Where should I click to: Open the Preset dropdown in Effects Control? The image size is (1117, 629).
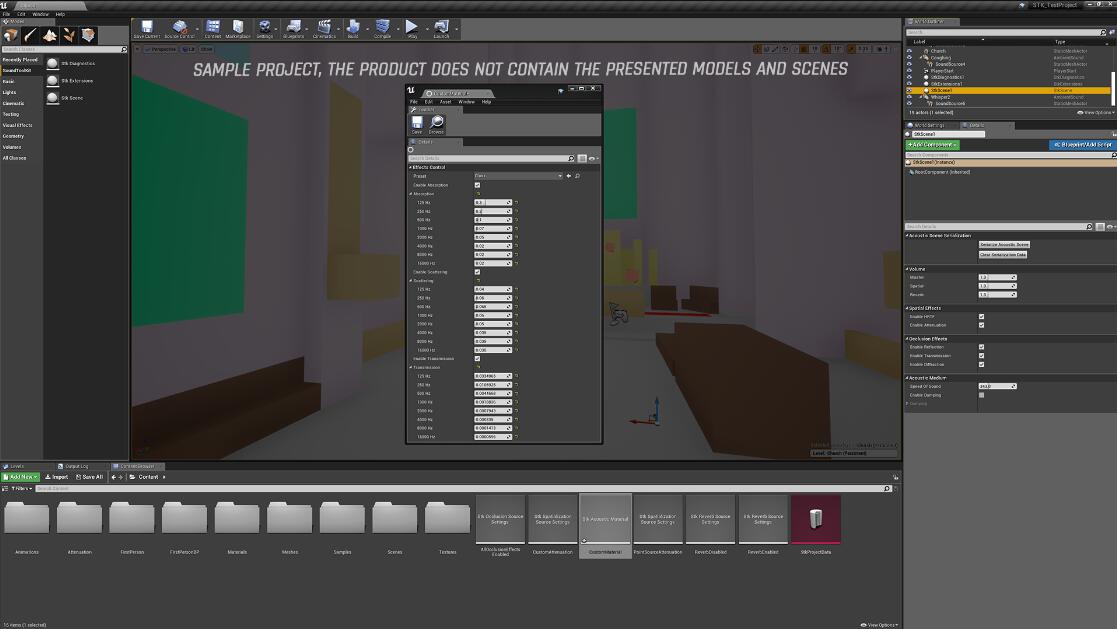517,175
